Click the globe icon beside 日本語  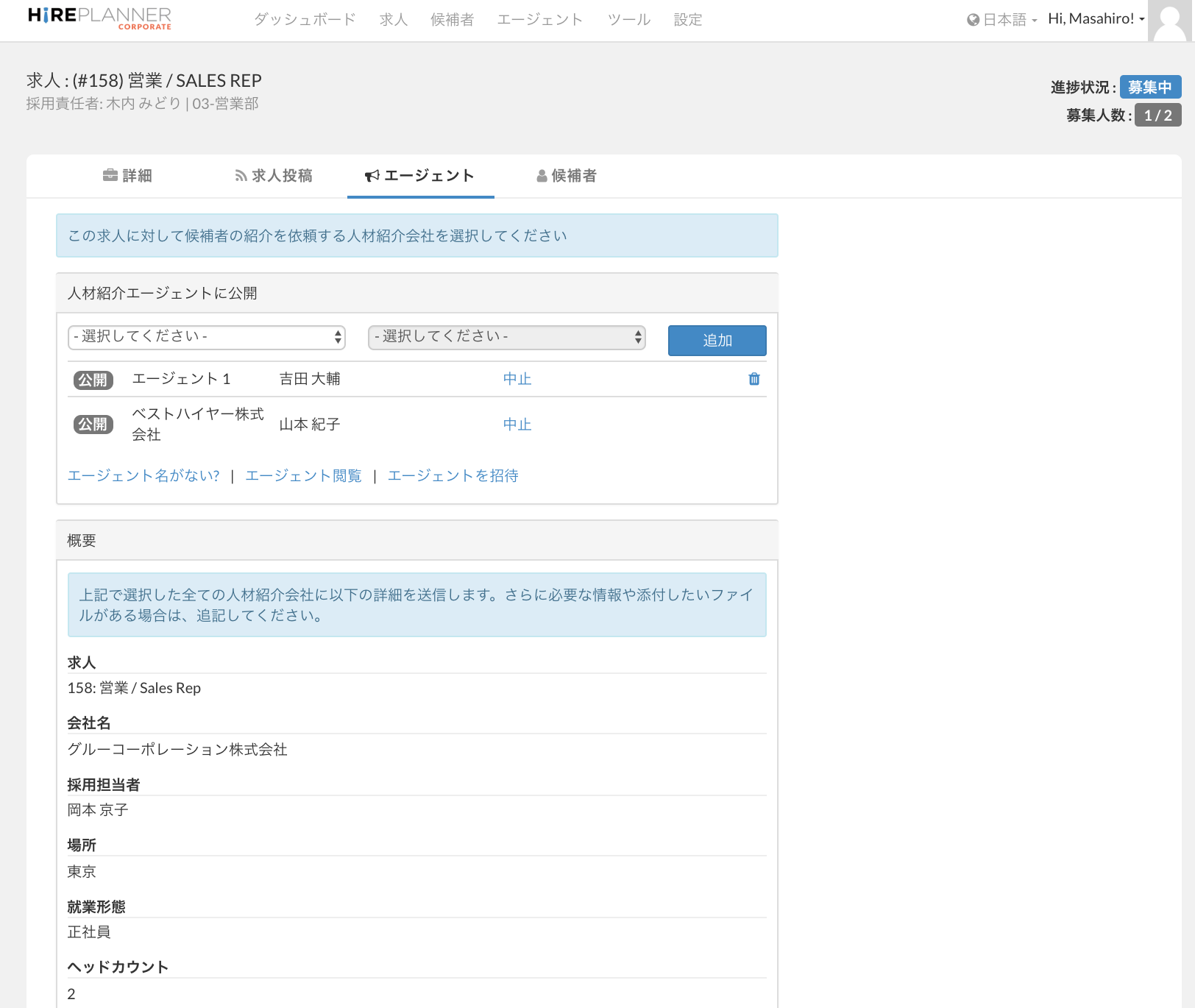[973, 20]
